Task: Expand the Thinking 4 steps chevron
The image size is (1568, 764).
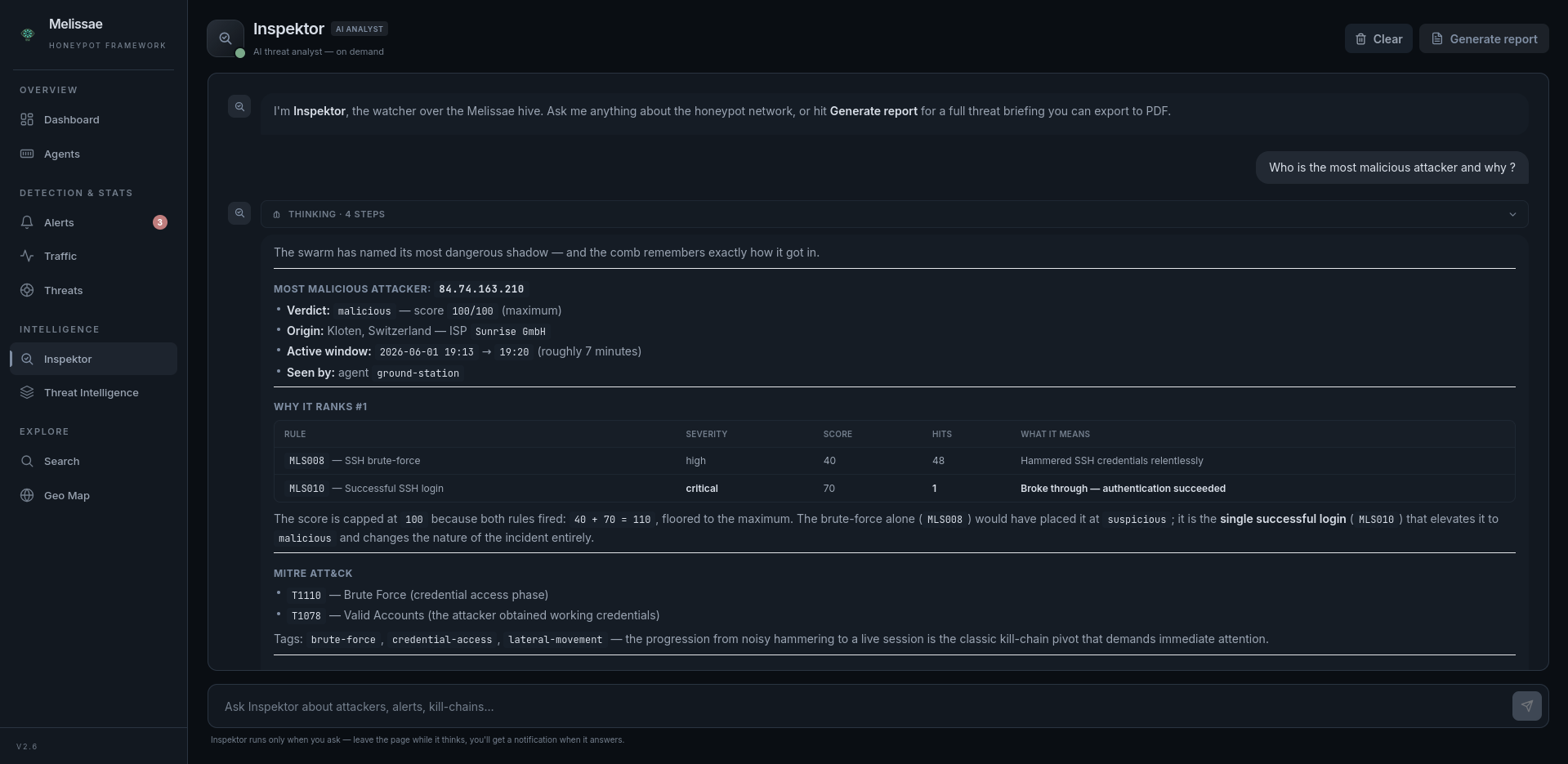Action: pos(1512,214)
